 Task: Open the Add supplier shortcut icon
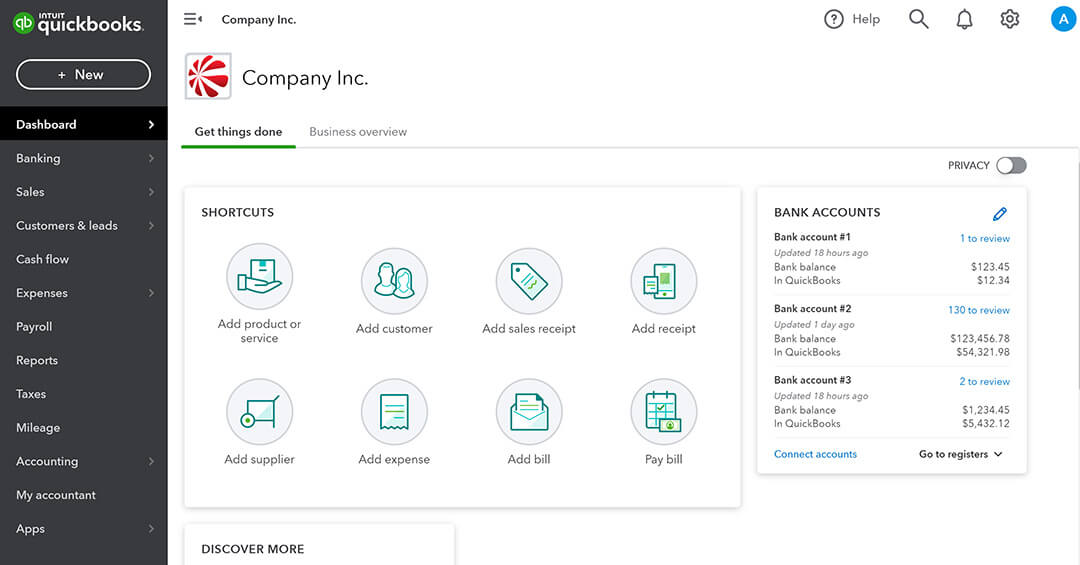pyautogui.click(x=259, y=412)
